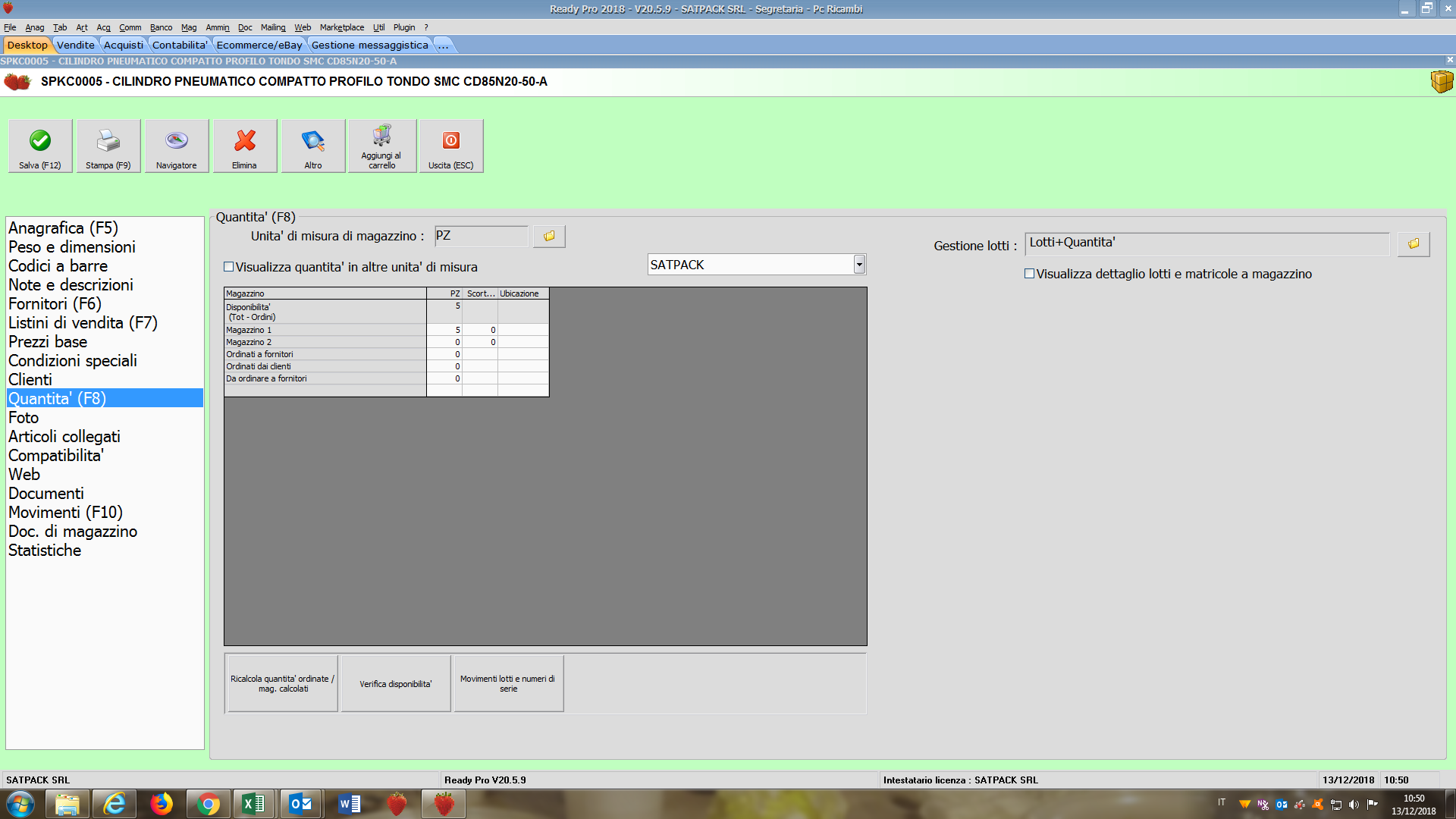This screenshot has width=1456, height=819.
Task: Click the package box icon at top right
Action: click(x=1442, y=81)
